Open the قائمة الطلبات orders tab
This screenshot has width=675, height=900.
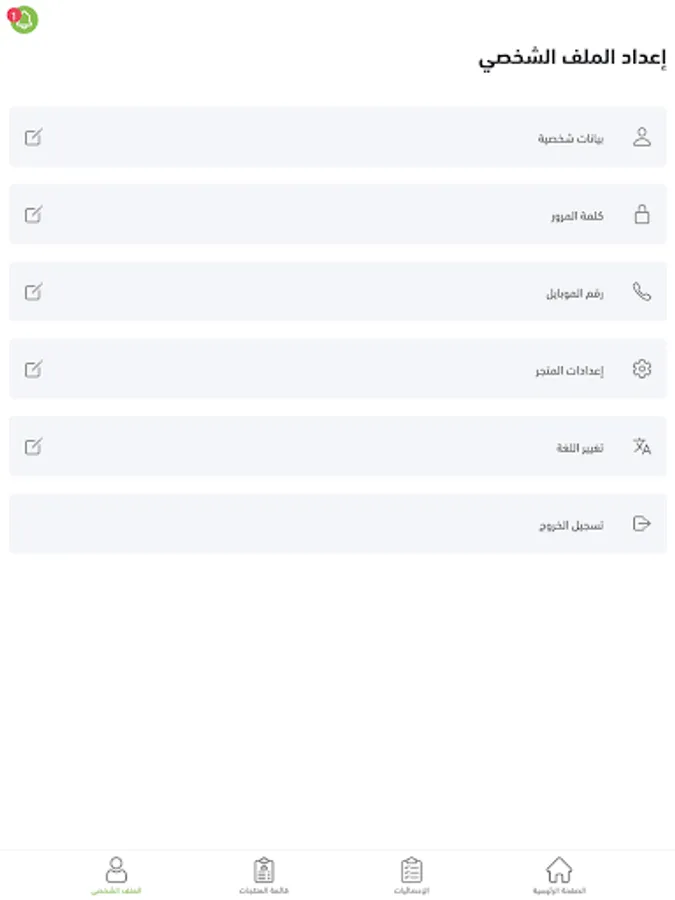pos(264,874)
